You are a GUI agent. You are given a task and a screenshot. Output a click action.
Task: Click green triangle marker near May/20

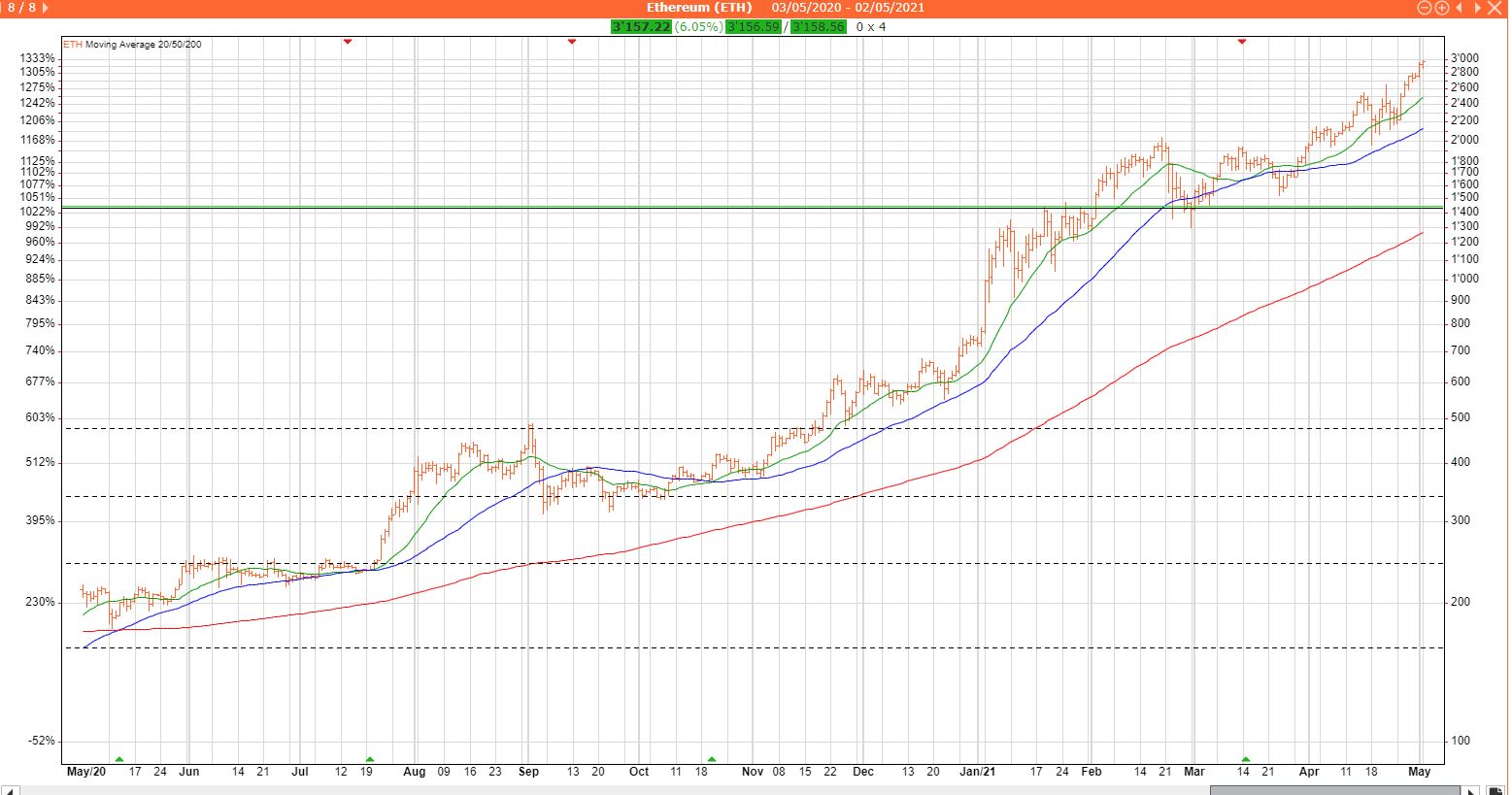(119, 758)
